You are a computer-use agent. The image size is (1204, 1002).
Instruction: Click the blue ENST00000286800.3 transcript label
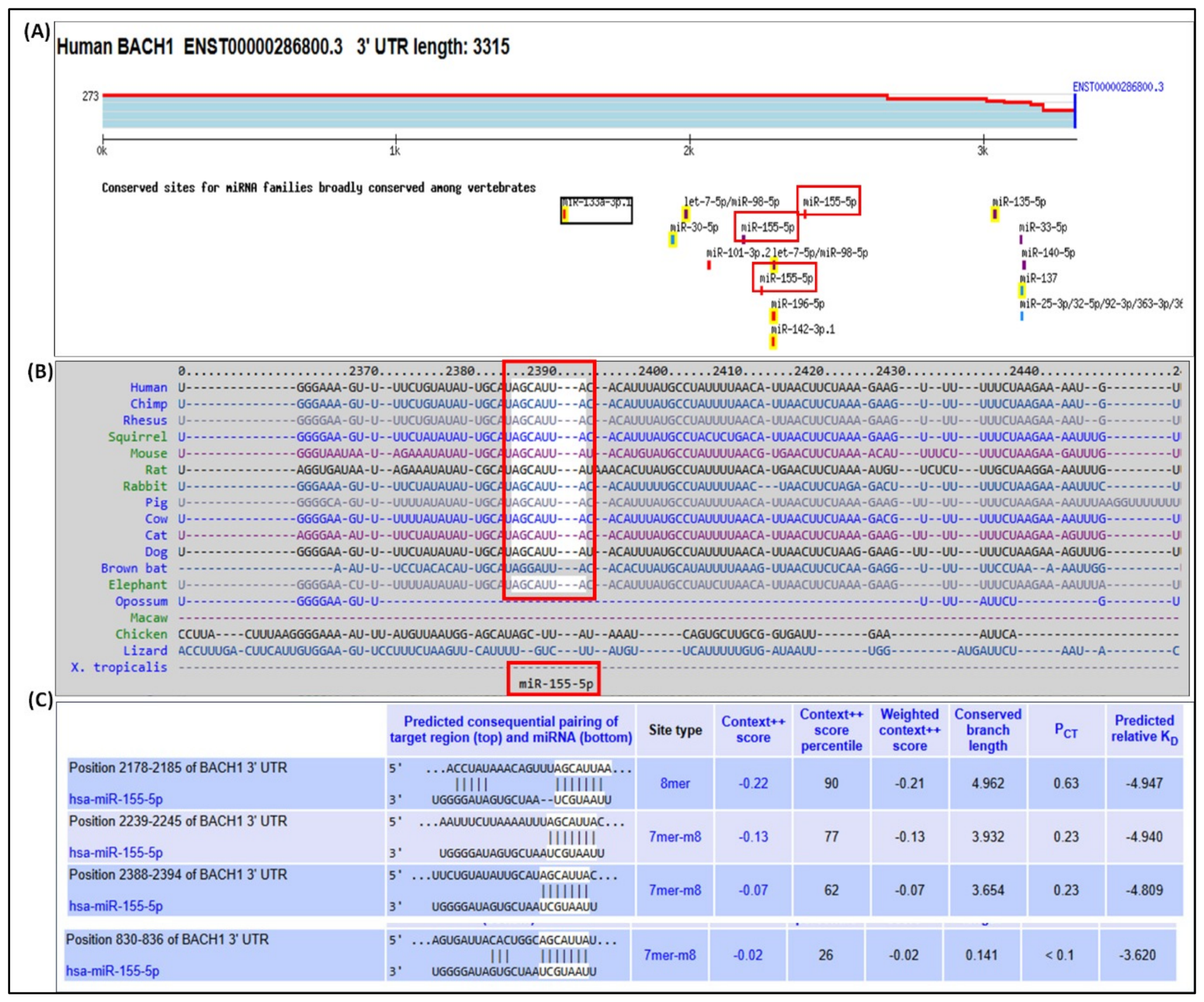tap(1118, 87)
